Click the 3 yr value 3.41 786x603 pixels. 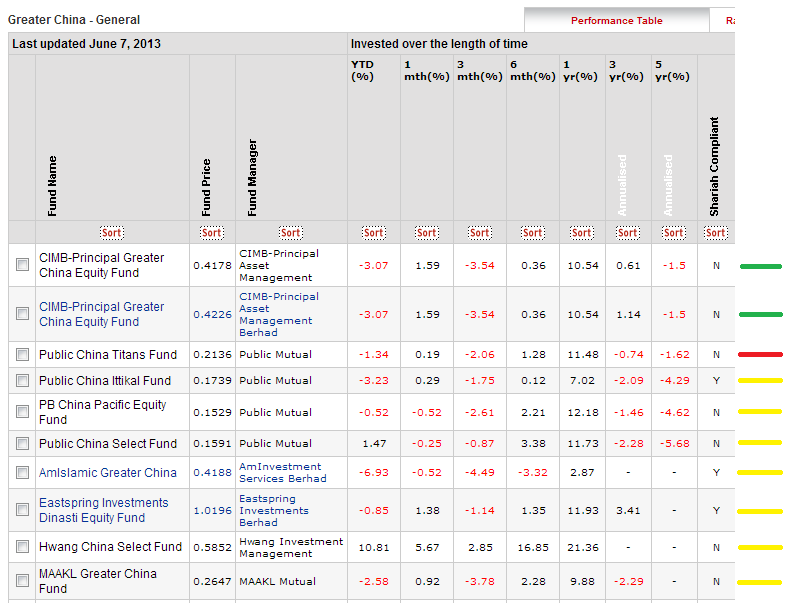tap(628, 510)
